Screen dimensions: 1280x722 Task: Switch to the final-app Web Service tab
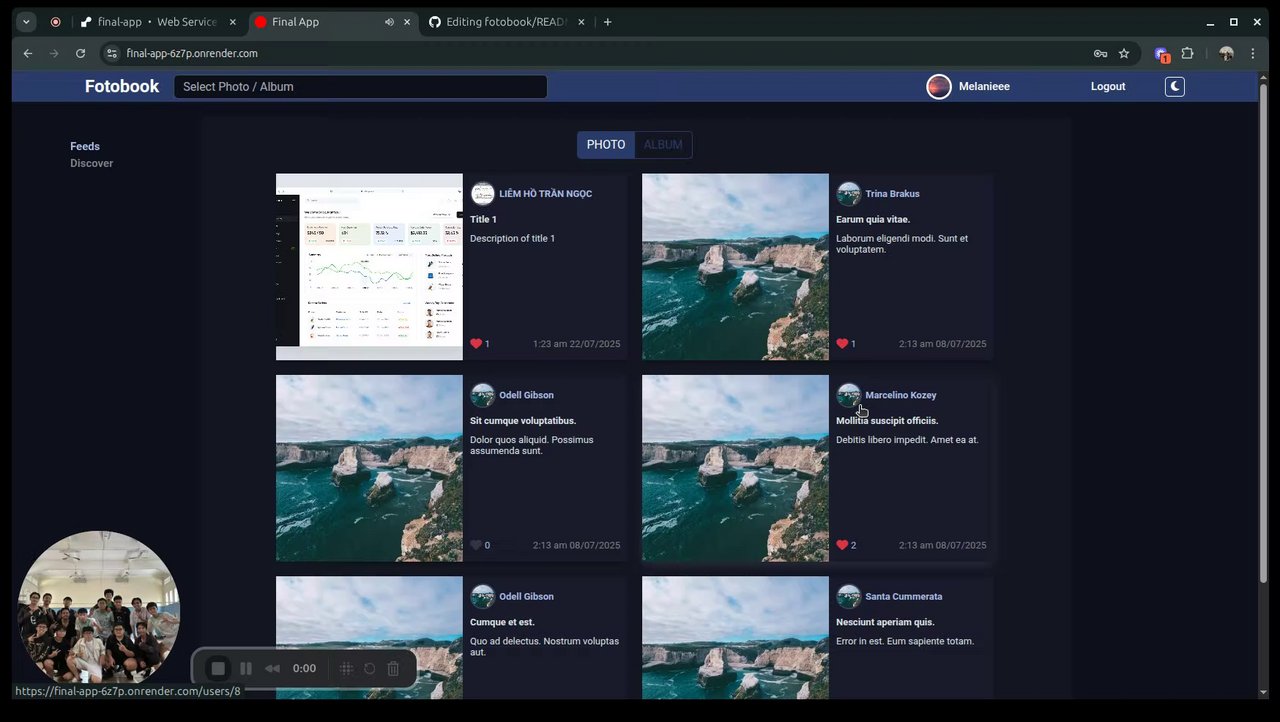157,22
